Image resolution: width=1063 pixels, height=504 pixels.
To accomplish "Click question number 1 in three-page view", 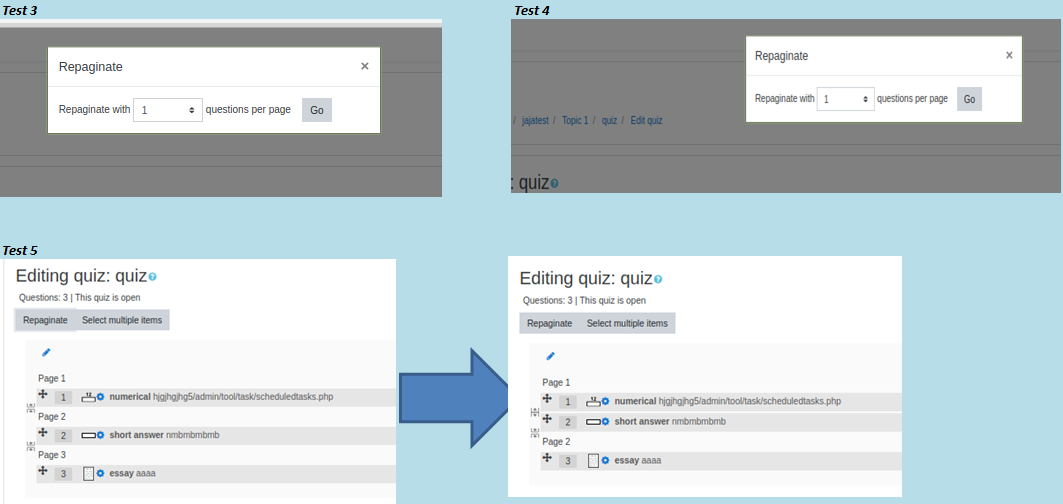I will tap(63, 398).
